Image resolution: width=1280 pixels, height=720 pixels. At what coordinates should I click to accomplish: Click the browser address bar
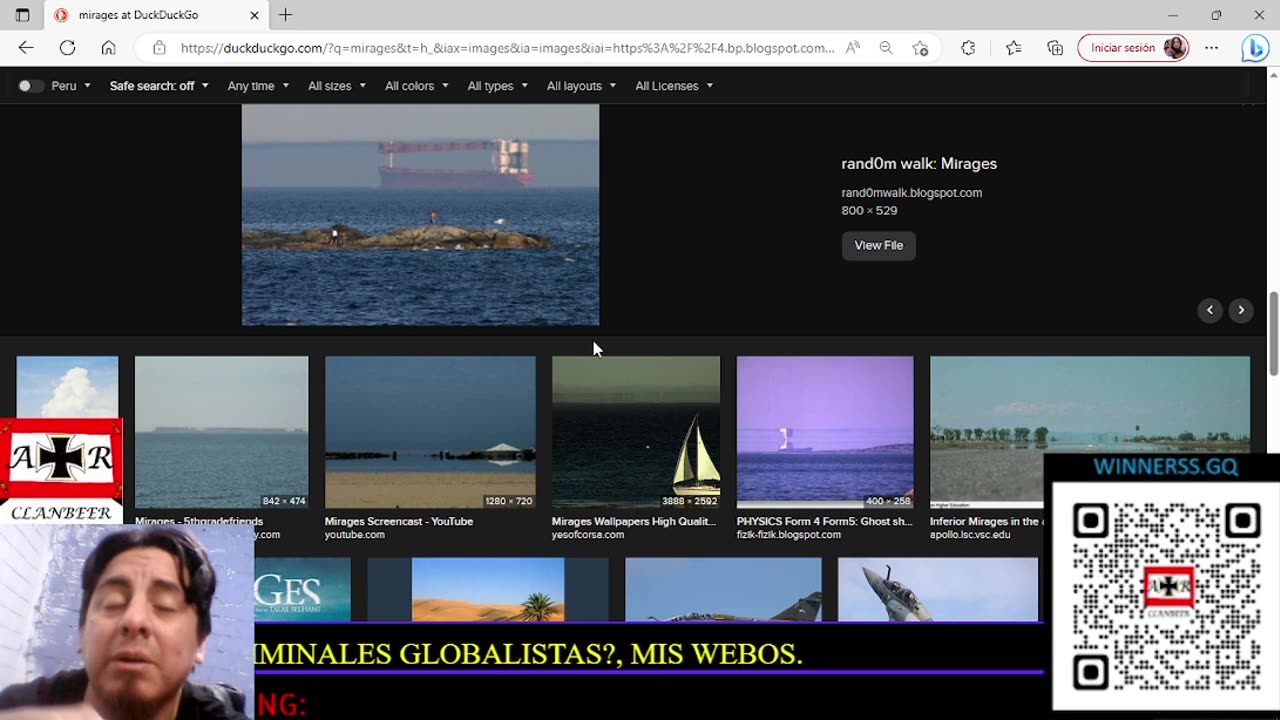tap(507, 48)
